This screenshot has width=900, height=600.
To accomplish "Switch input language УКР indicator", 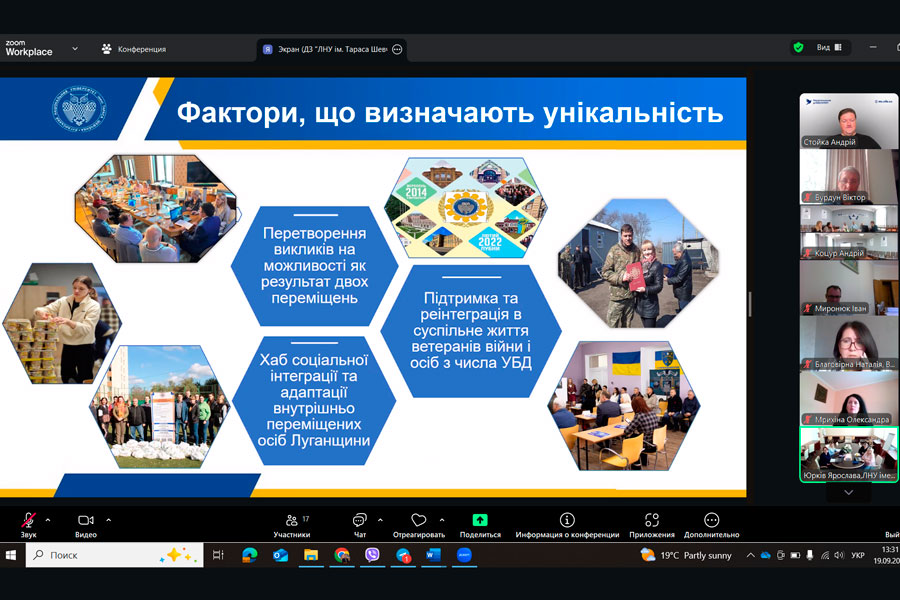I will point(858,555).
